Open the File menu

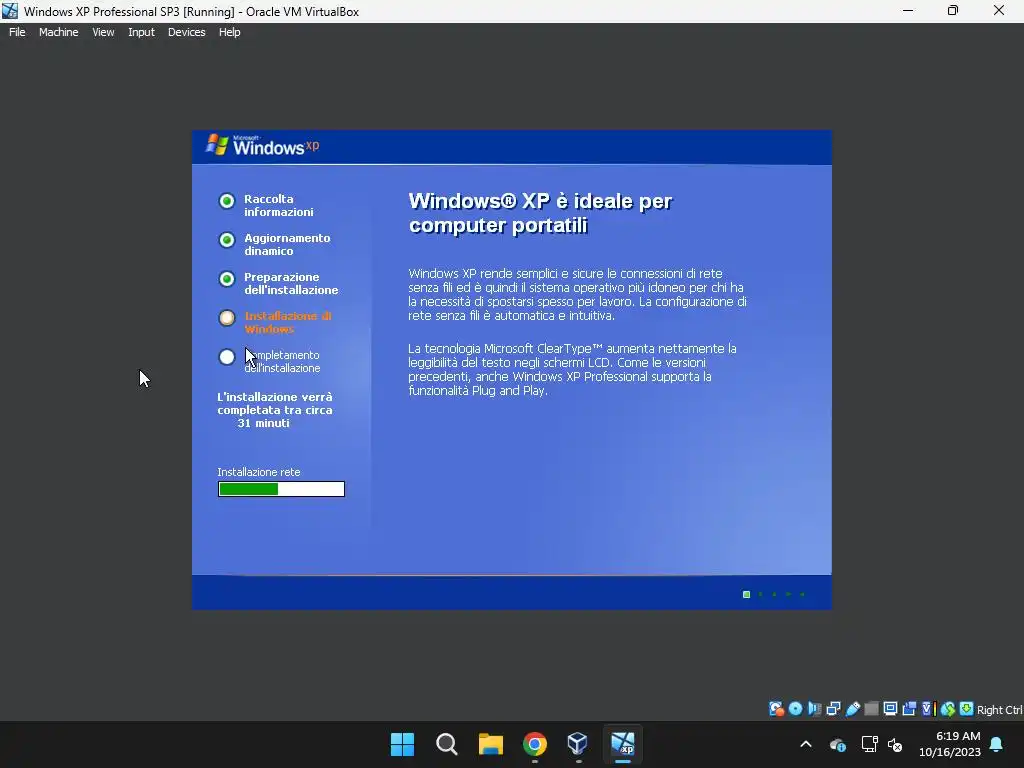pyautogui.click(x=17, y=32)
